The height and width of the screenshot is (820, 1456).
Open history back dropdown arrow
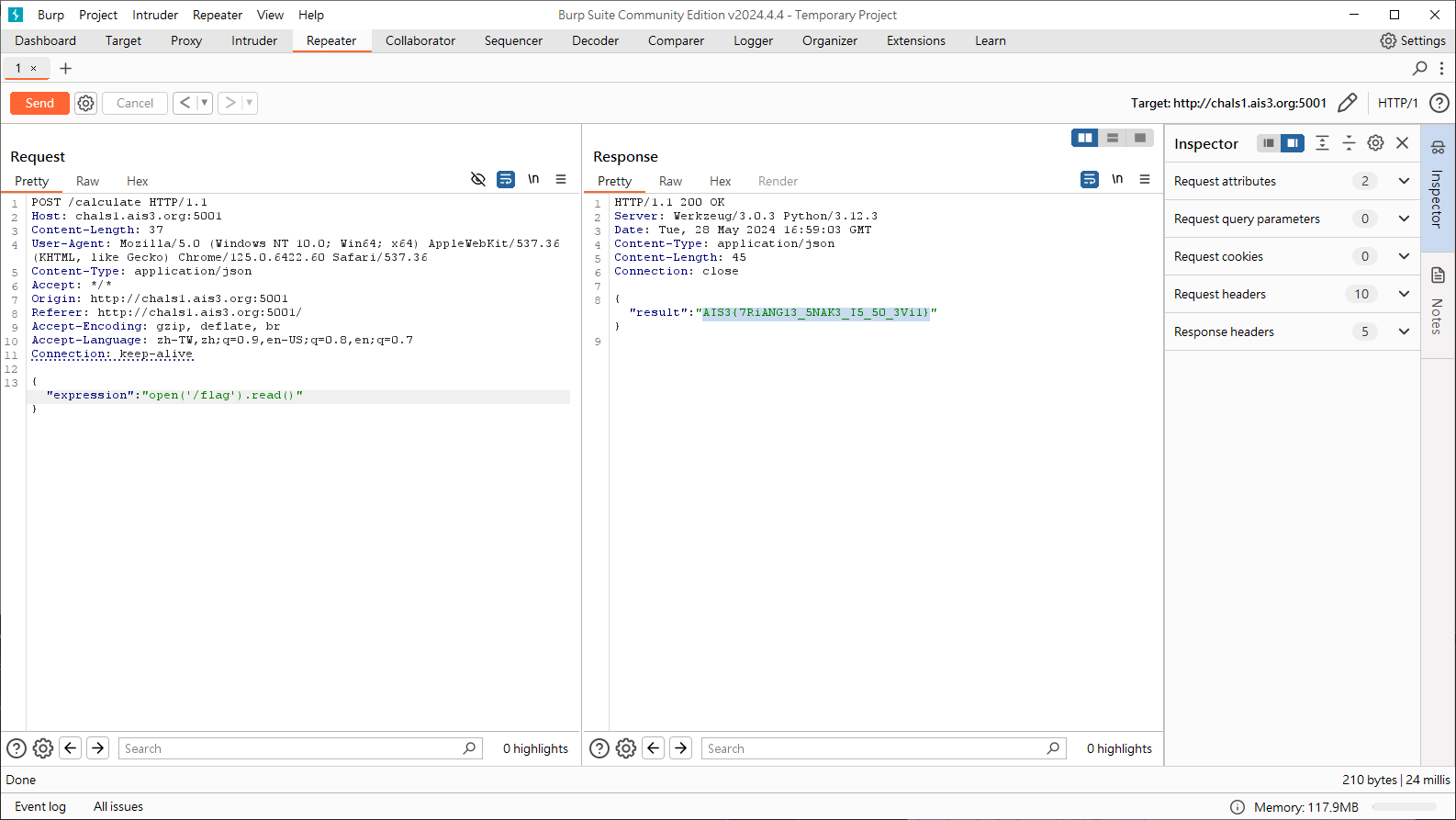(204, 103)
